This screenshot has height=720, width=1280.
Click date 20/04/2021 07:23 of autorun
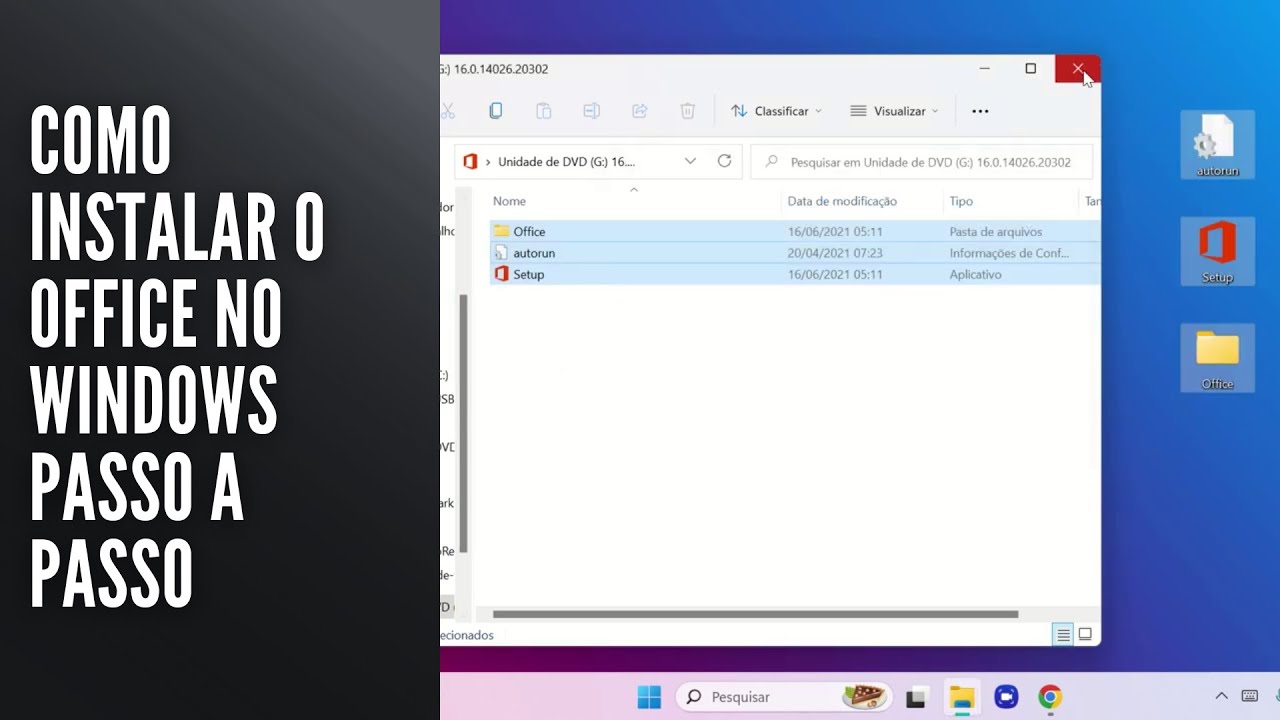[x=835, y=253]
